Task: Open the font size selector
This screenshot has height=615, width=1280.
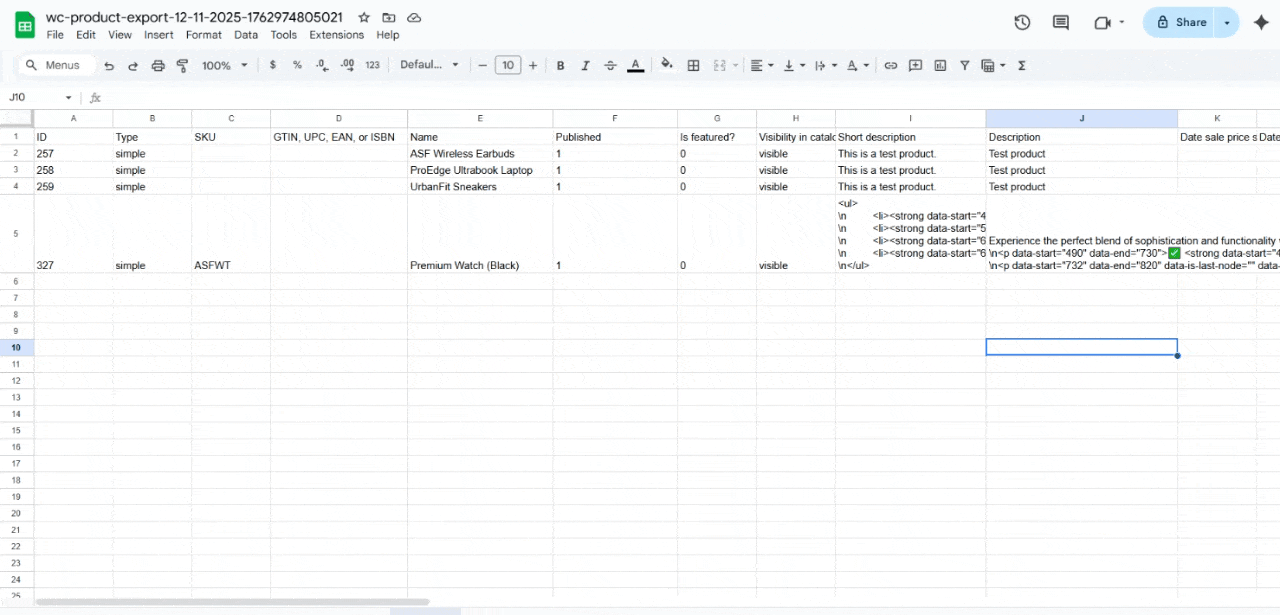Action: click(x=507, y=64)
